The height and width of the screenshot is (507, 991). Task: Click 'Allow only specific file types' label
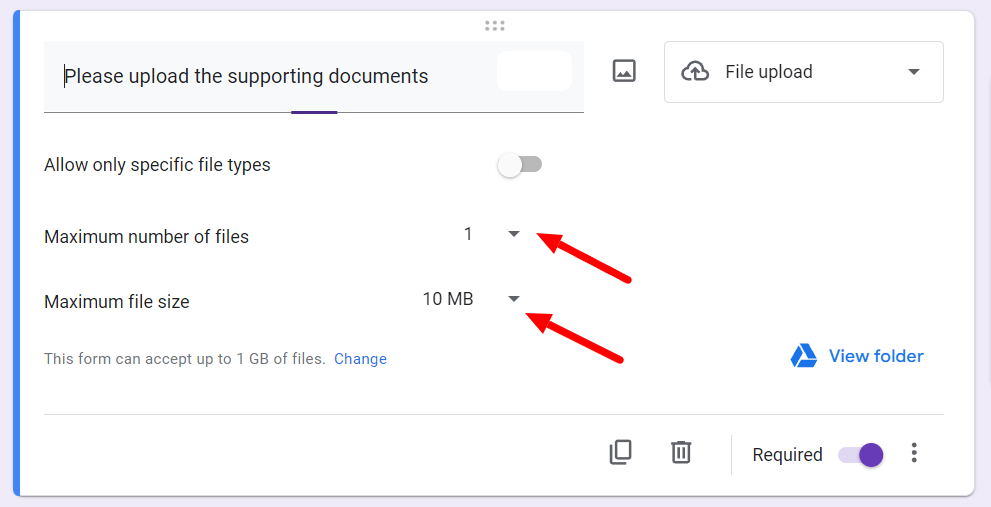click(x=157, y=165)
